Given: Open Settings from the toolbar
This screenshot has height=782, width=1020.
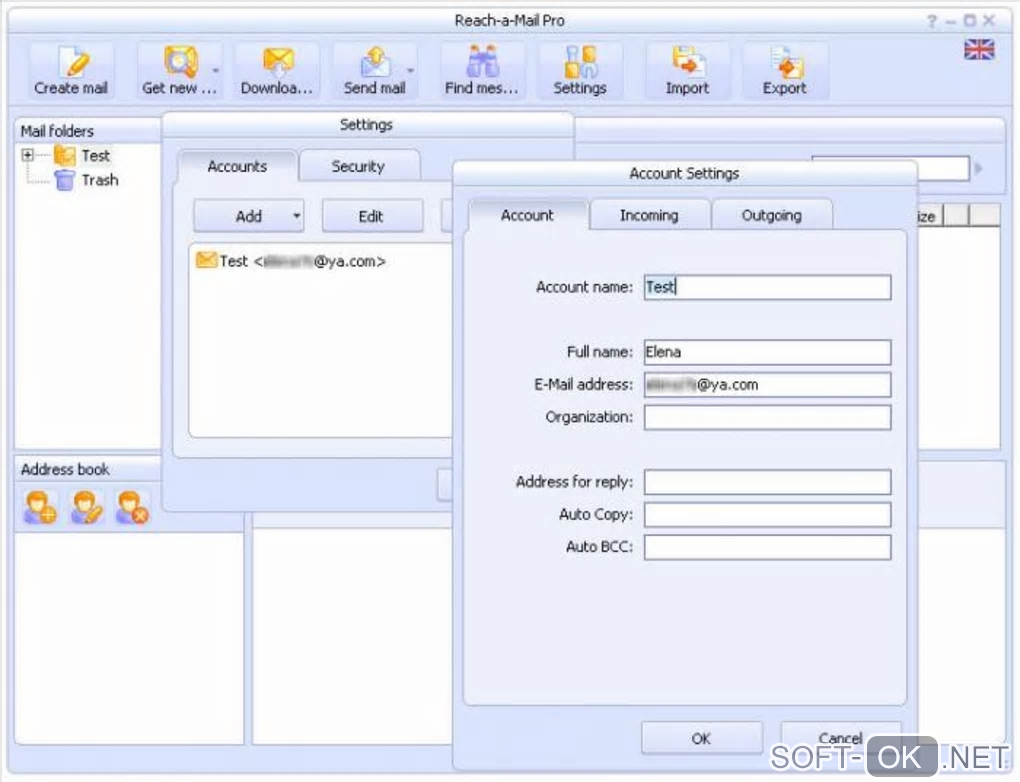Looking at the screenshot, I should (580, 70).
